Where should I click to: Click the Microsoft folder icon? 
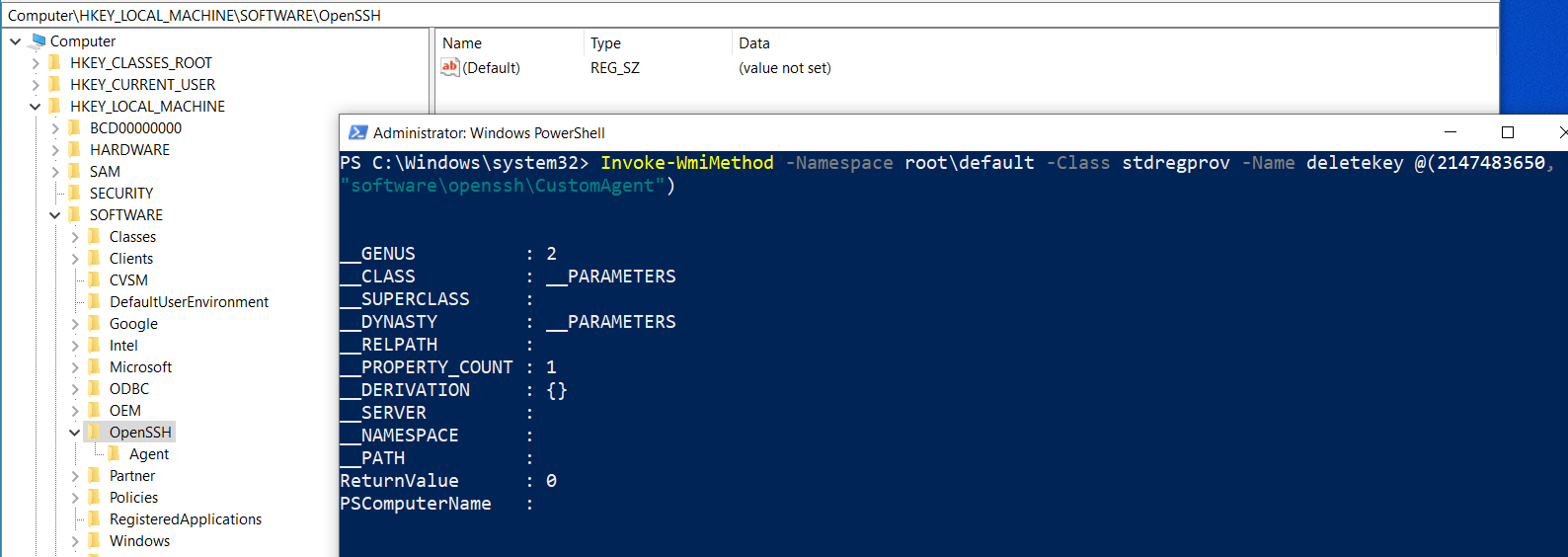[95, 366]
